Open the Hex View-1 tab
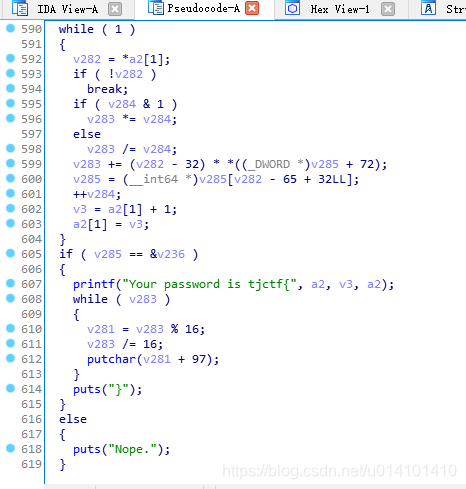The height and width of the screenshot is (489, 466). pos(341,9)
